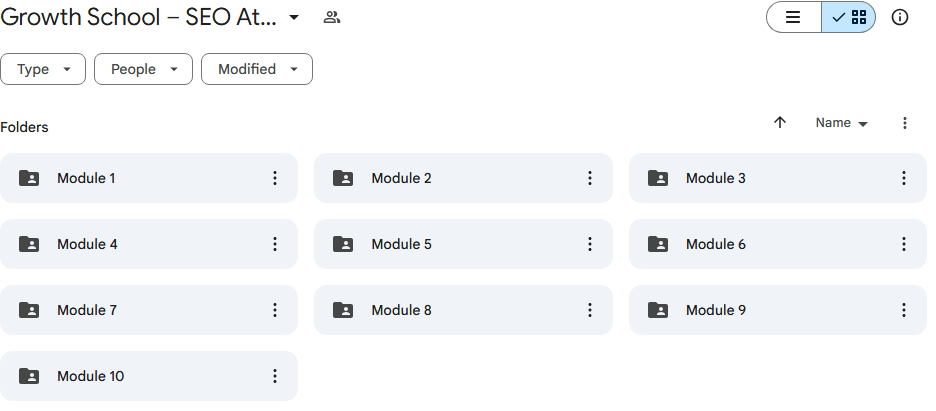The width and height of the screenshot is (936, 411).
Task: Select the Module 7 folder
Action: [149, 310]
